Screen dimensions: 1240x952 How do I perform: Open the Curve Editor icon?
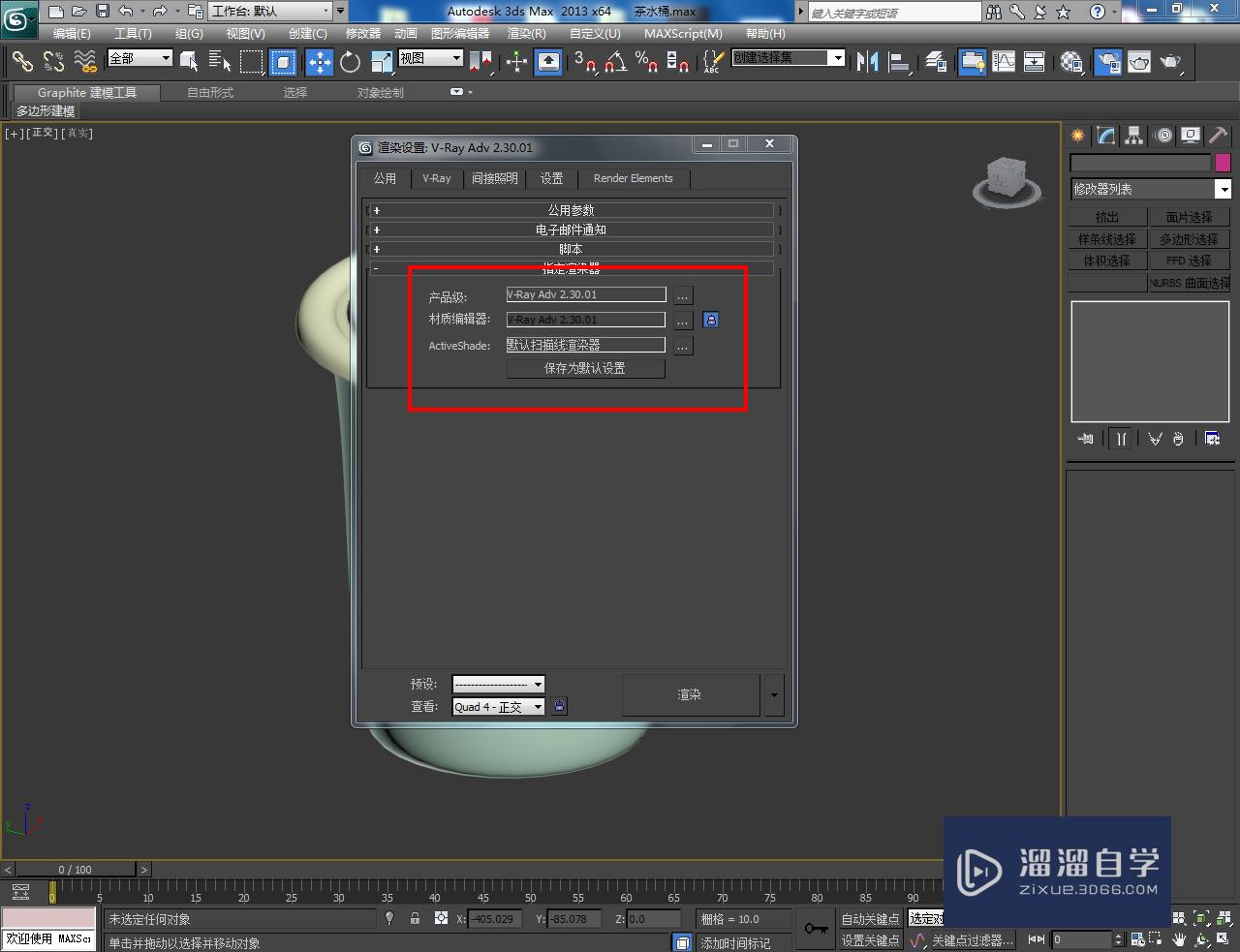pos(1004,62)
